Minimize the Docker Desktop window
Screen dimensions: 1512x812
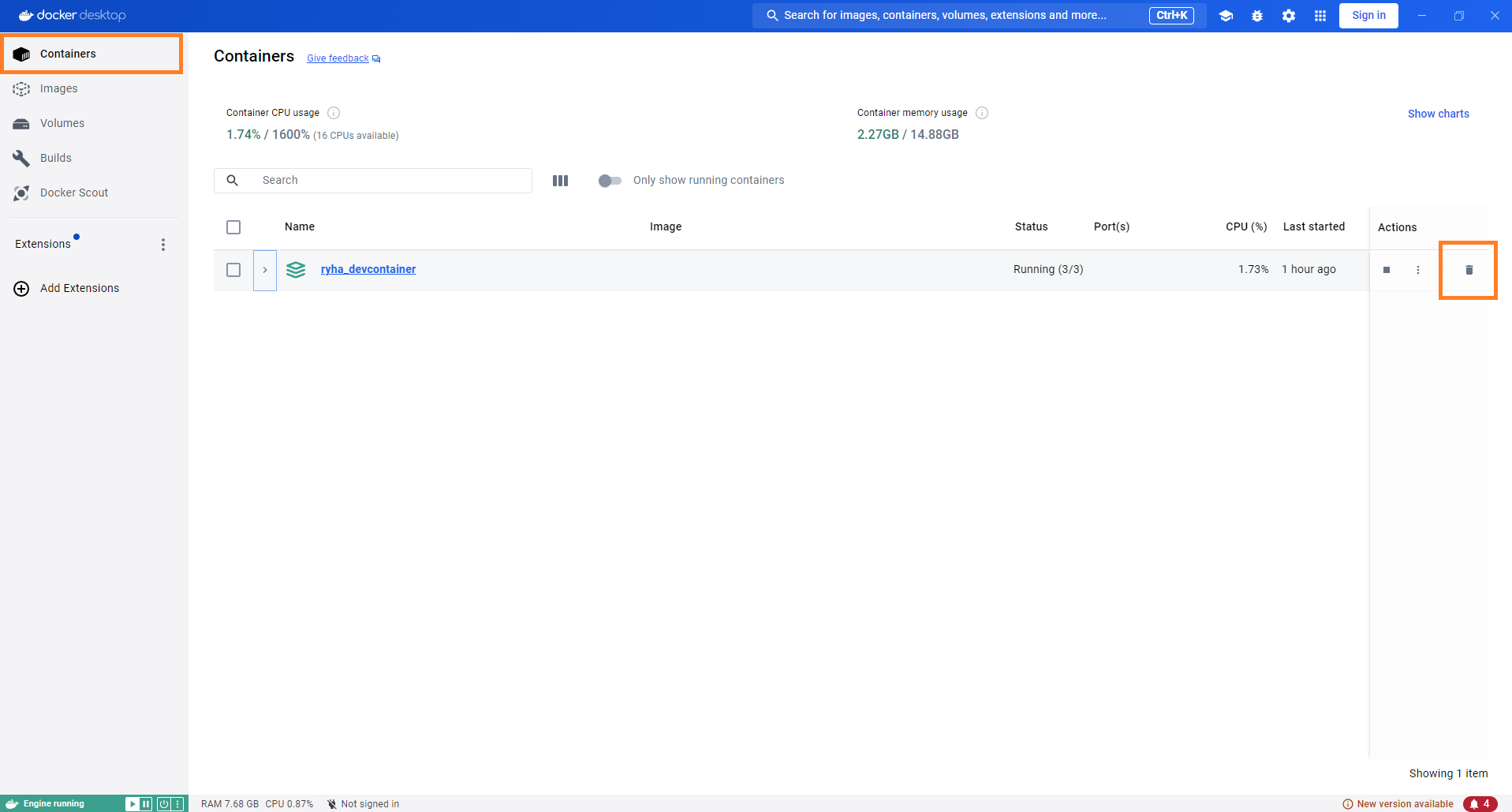click(x=1422, y=16)
